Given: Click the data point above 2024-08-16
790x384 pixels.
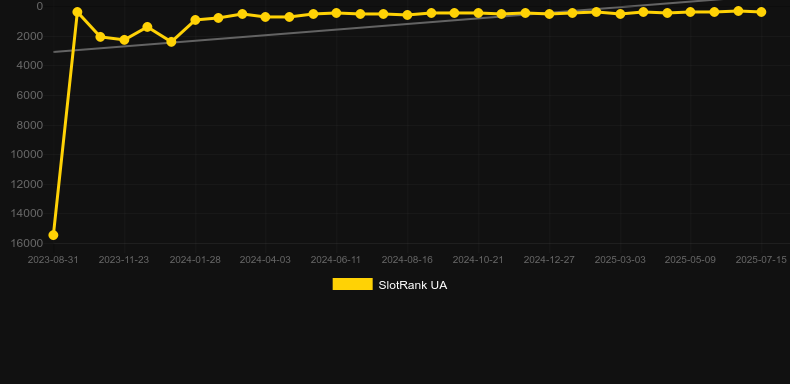Looking at the screenshot, I should (x=408, y=15).
